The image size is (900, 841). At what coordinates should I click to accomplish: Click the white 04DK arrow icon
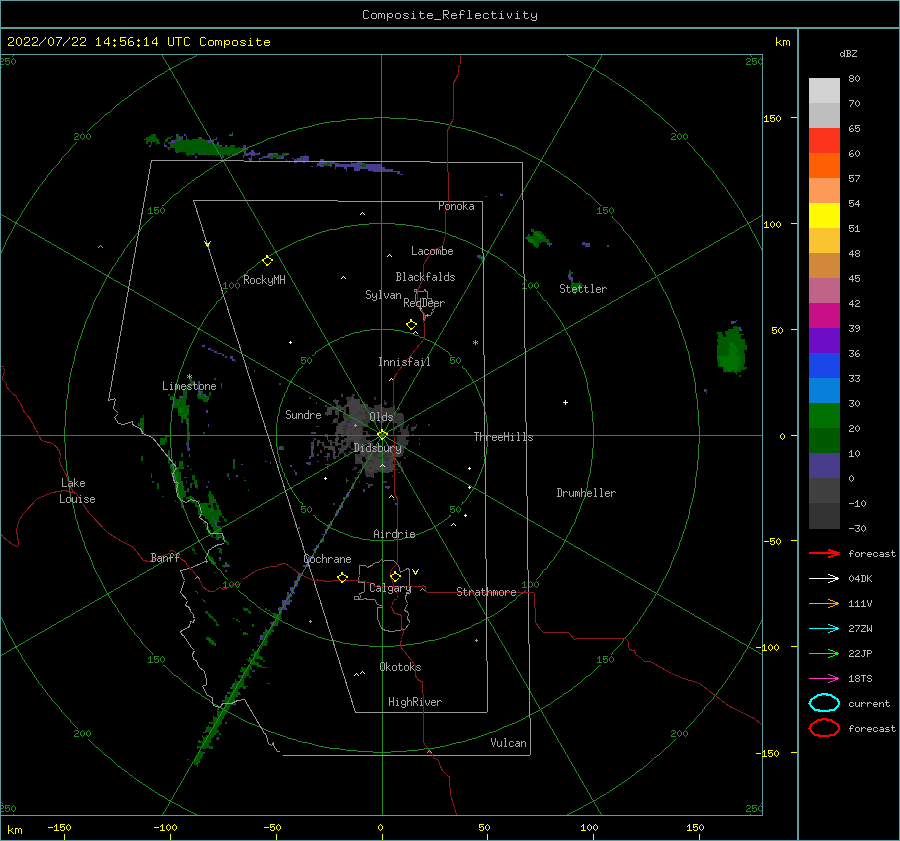tap(824, 578)
